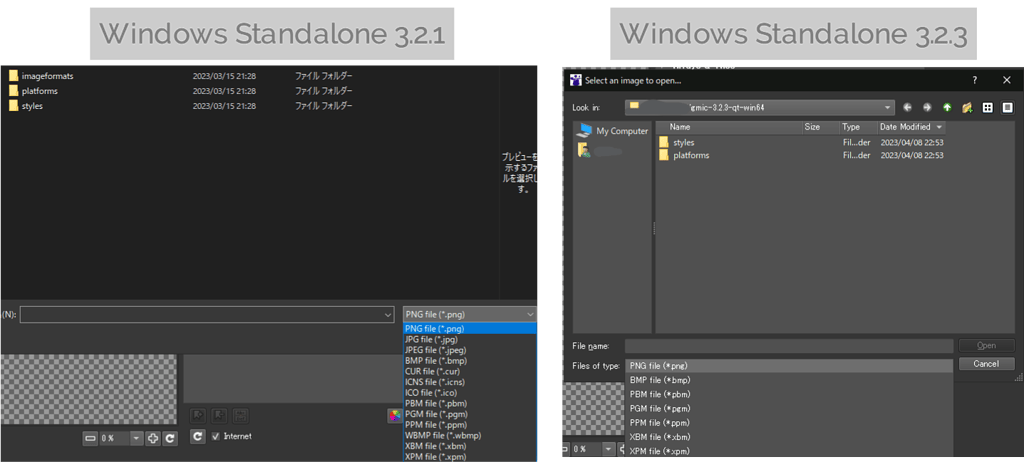Click the add fave icon below filter list

click(x=199, y=416)
